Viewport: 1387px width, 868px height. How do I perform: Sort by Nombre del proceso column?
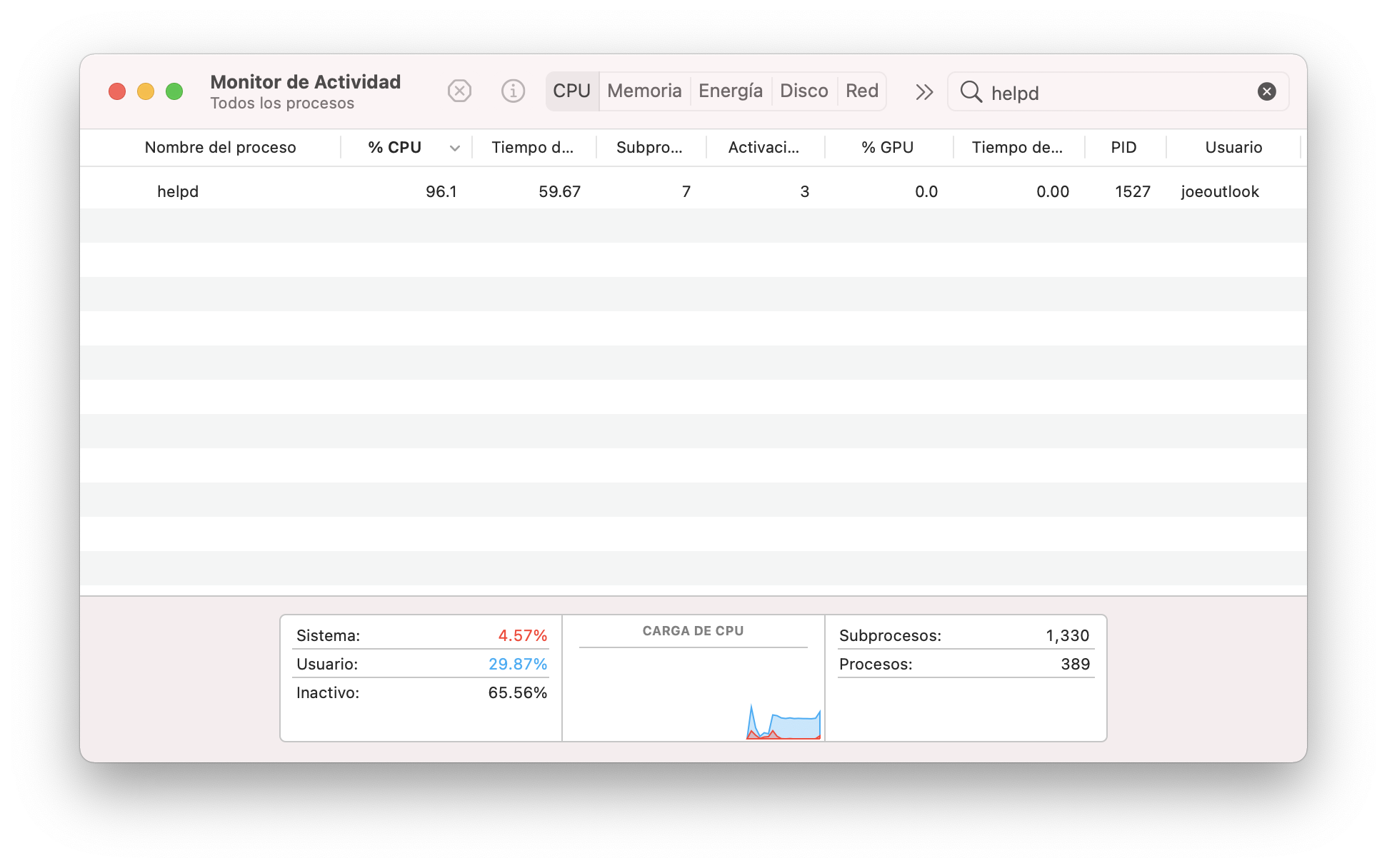click(220, 148)
